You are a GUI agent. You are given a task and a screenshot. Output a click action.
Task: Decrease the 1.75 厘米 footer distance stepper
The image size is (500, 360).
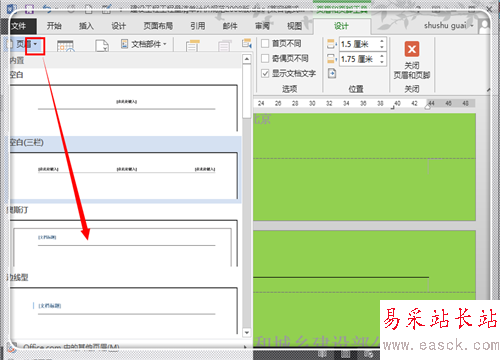(x=382, y=62)
